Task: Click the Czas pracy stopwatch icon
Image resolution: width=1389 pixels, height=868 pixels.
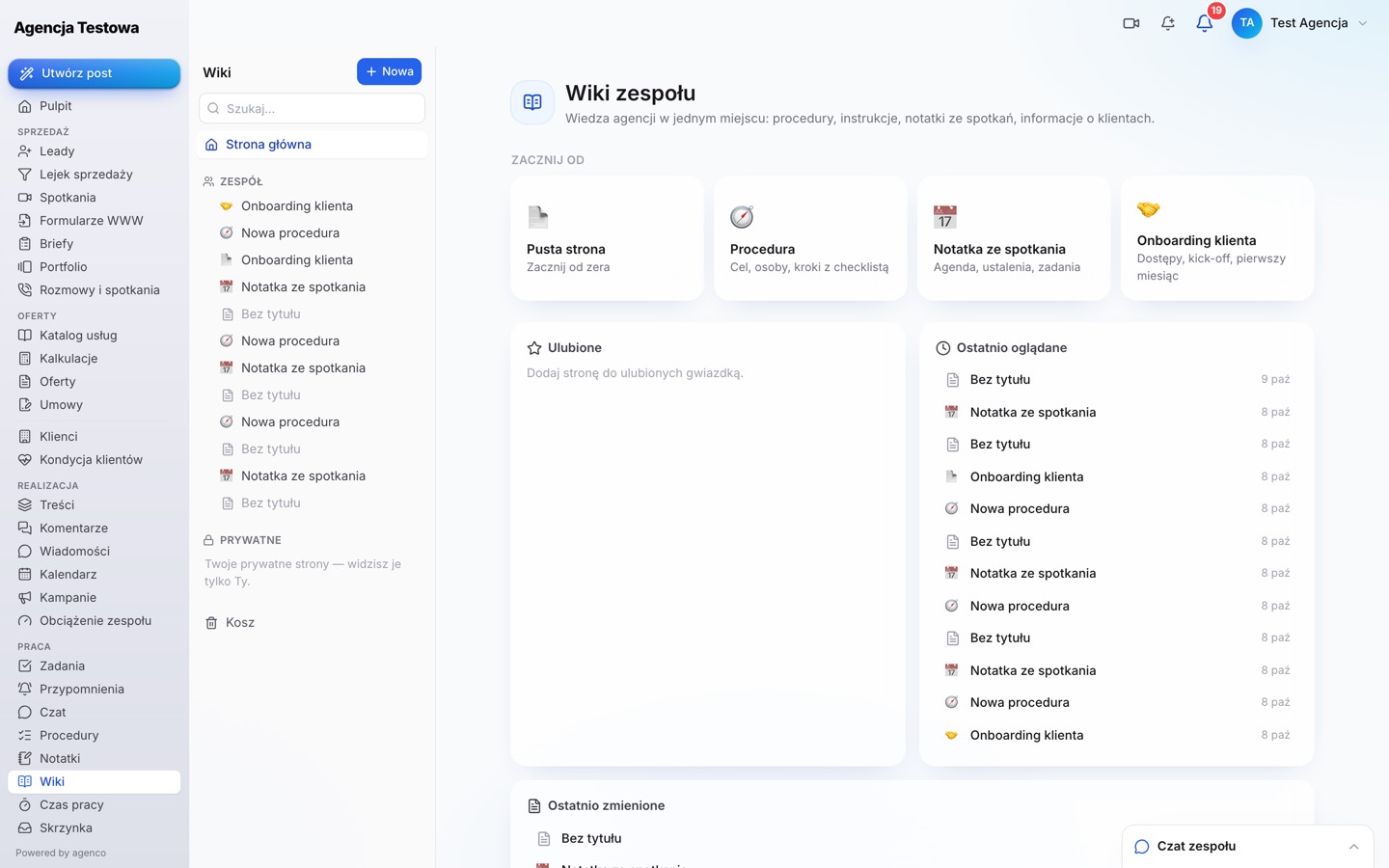Action: (25, 805)
